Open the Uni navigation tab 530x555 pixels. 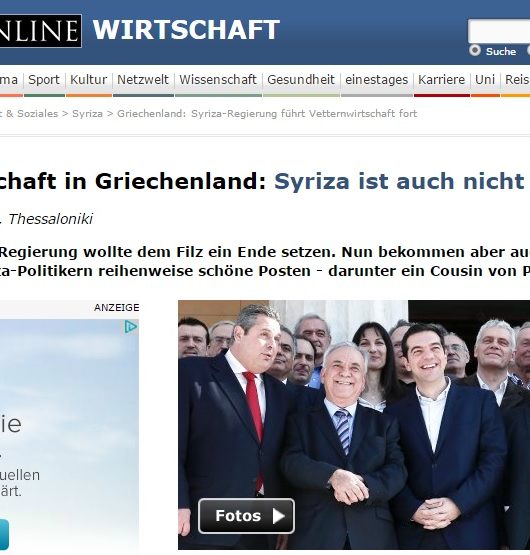click(x=485, y=80)
